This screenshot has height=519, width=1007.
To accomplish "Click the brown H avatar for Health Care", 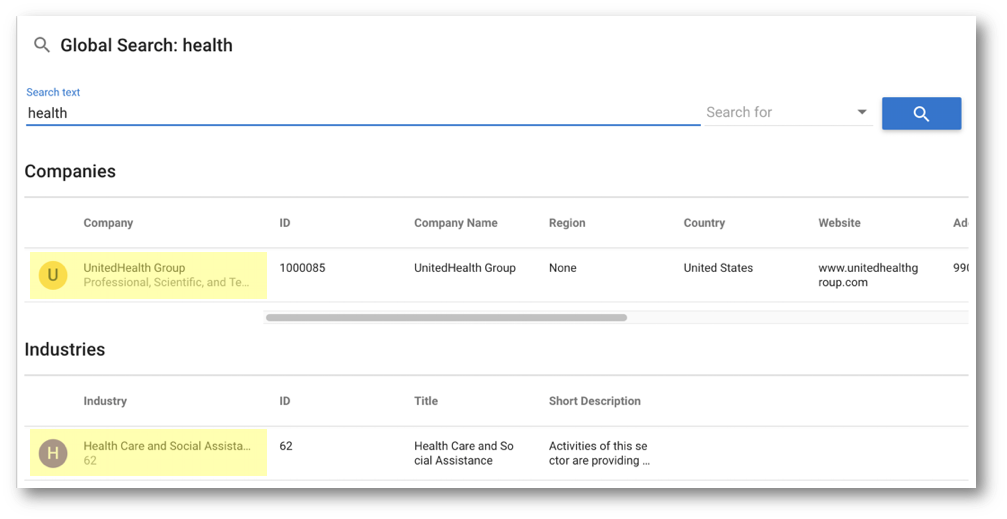I will pos(53,453).
